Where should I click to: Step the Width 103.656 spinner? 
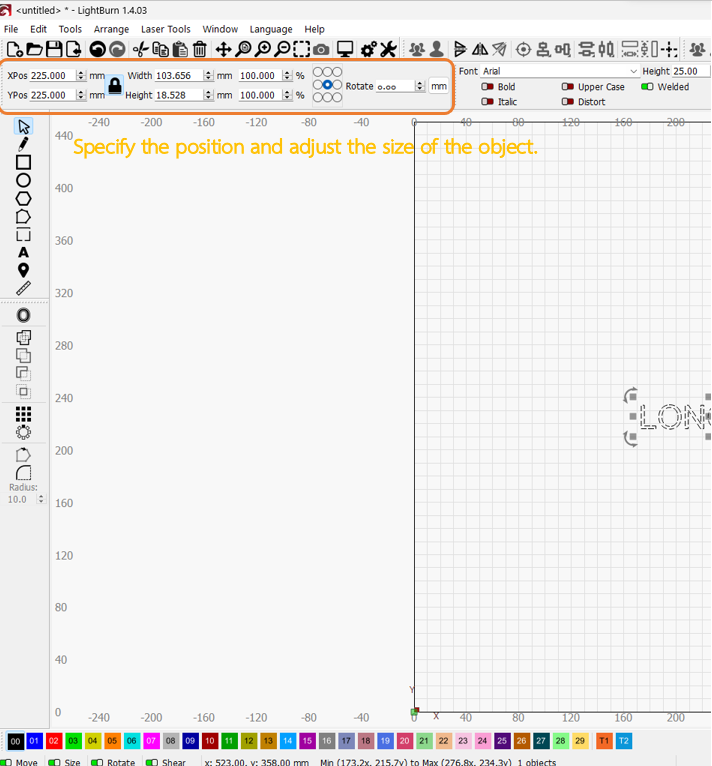pyautogui.click(x=209, y=75)
